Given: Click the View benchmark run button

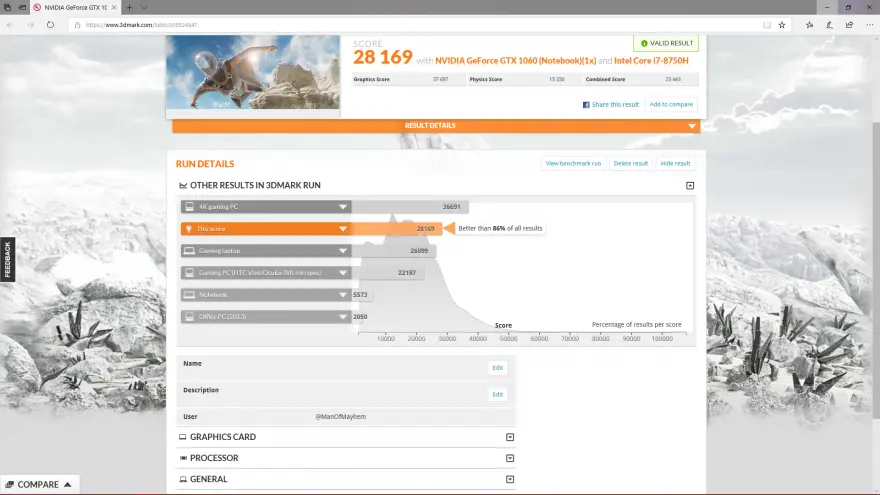Looking at the screenshot, I should pyautogui.click(x=573, y=163).
